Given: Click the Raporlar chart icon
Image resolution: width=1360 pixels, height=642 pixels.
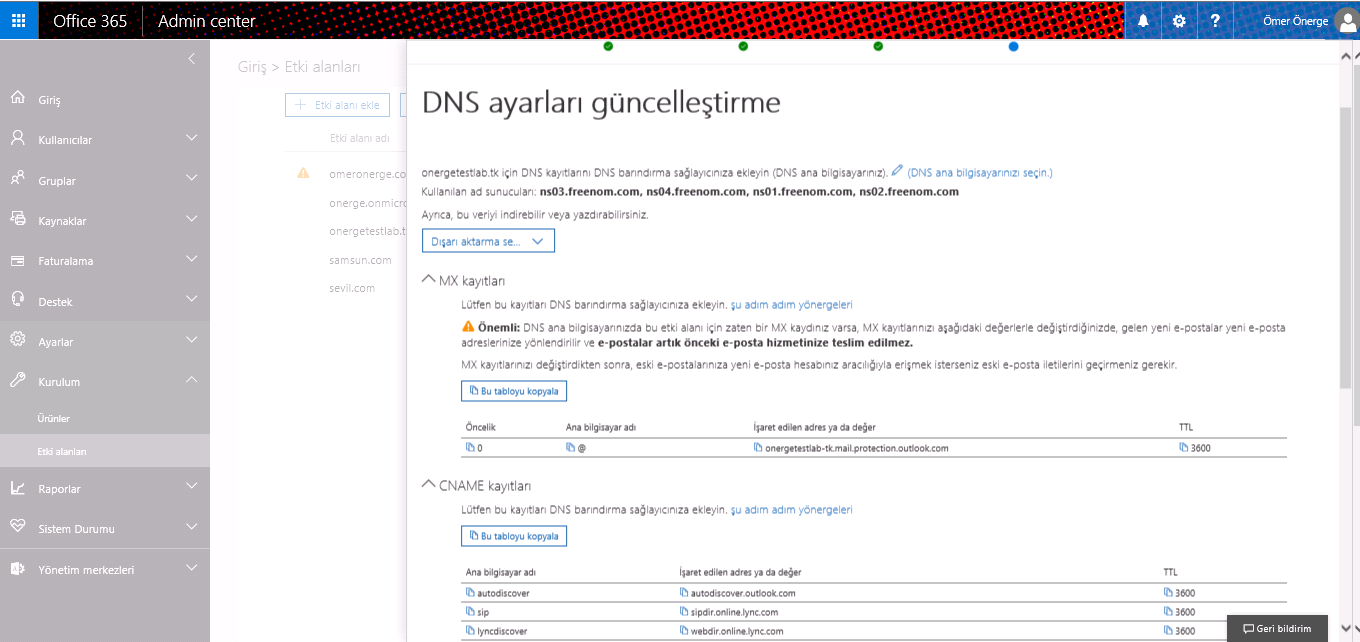Looking at the screenshot, I should 17,488.
